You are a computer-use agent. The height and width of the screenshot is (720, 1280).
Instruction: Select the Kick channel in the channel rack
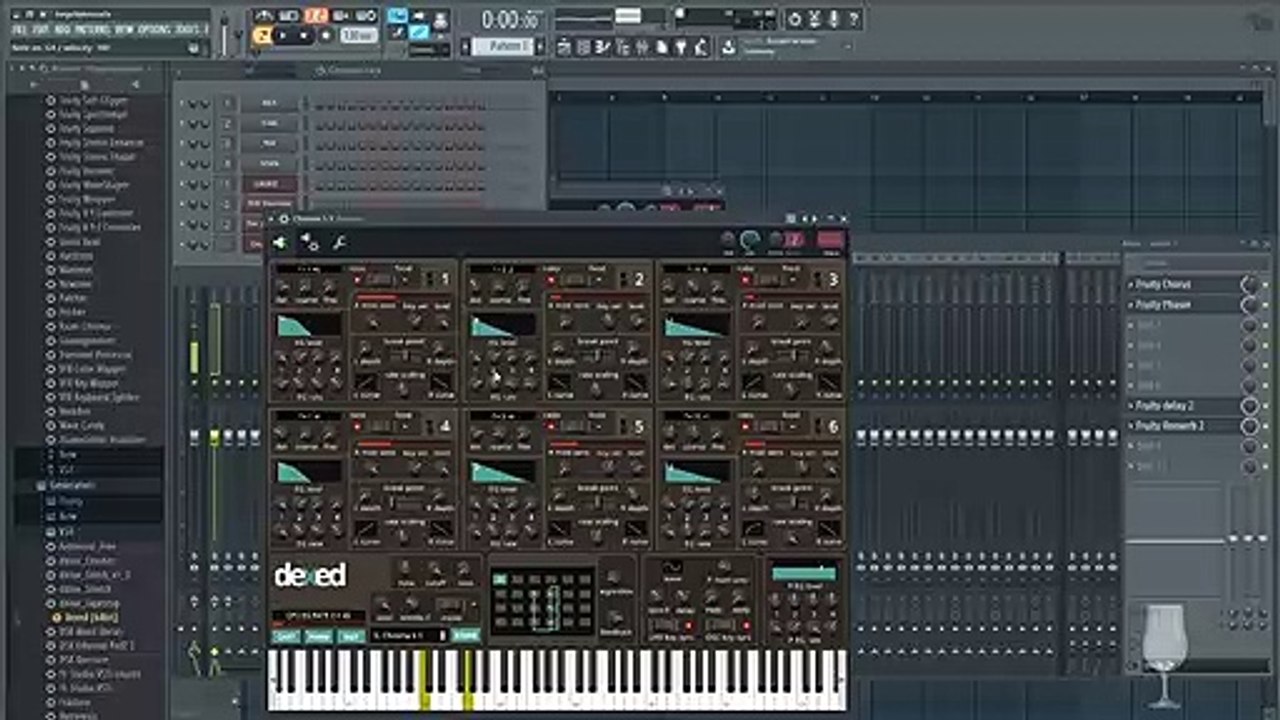click(x=270, y=104)
